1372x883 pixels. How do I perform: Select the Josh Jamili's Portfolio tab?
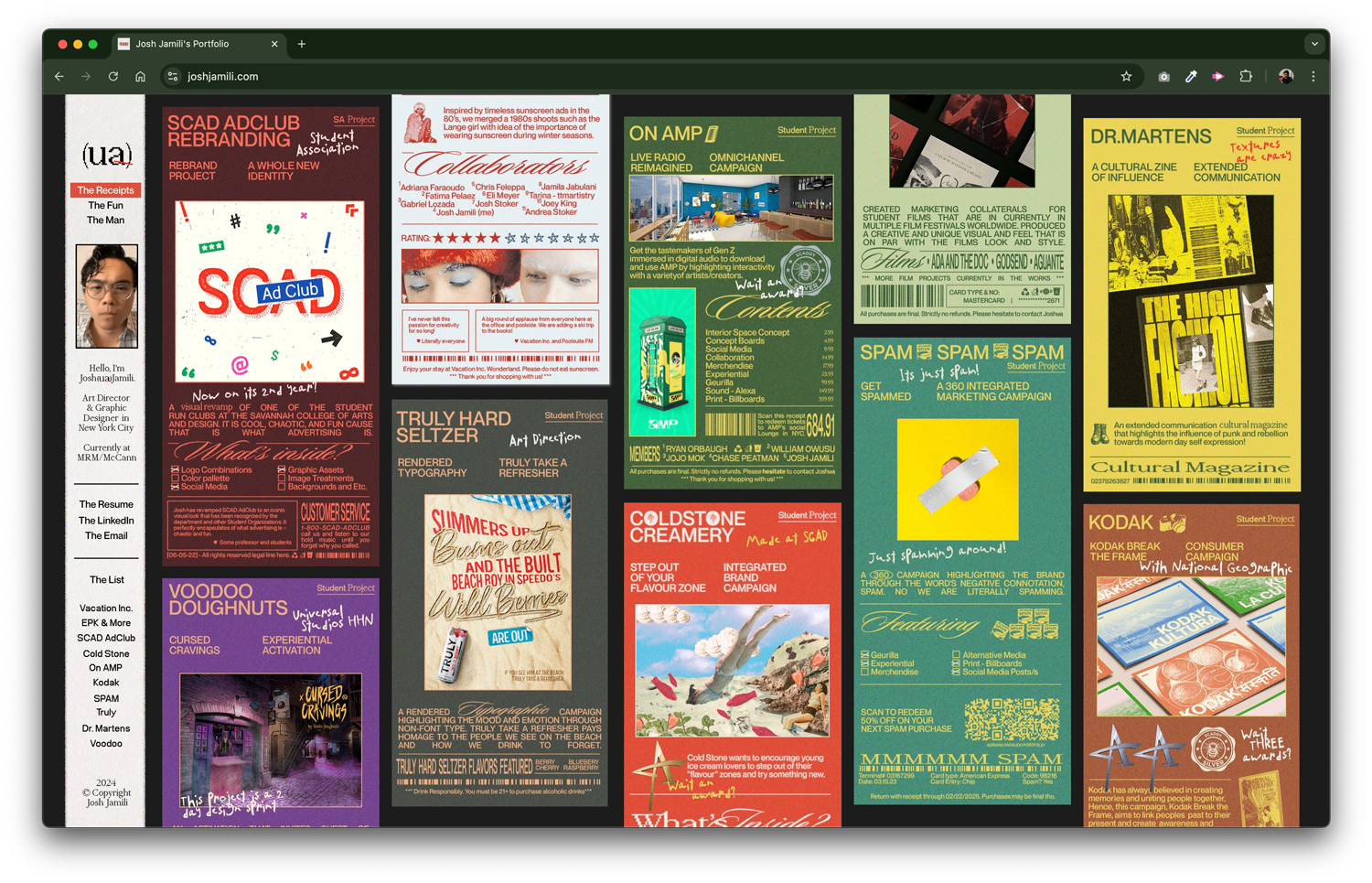pos(198,44)
